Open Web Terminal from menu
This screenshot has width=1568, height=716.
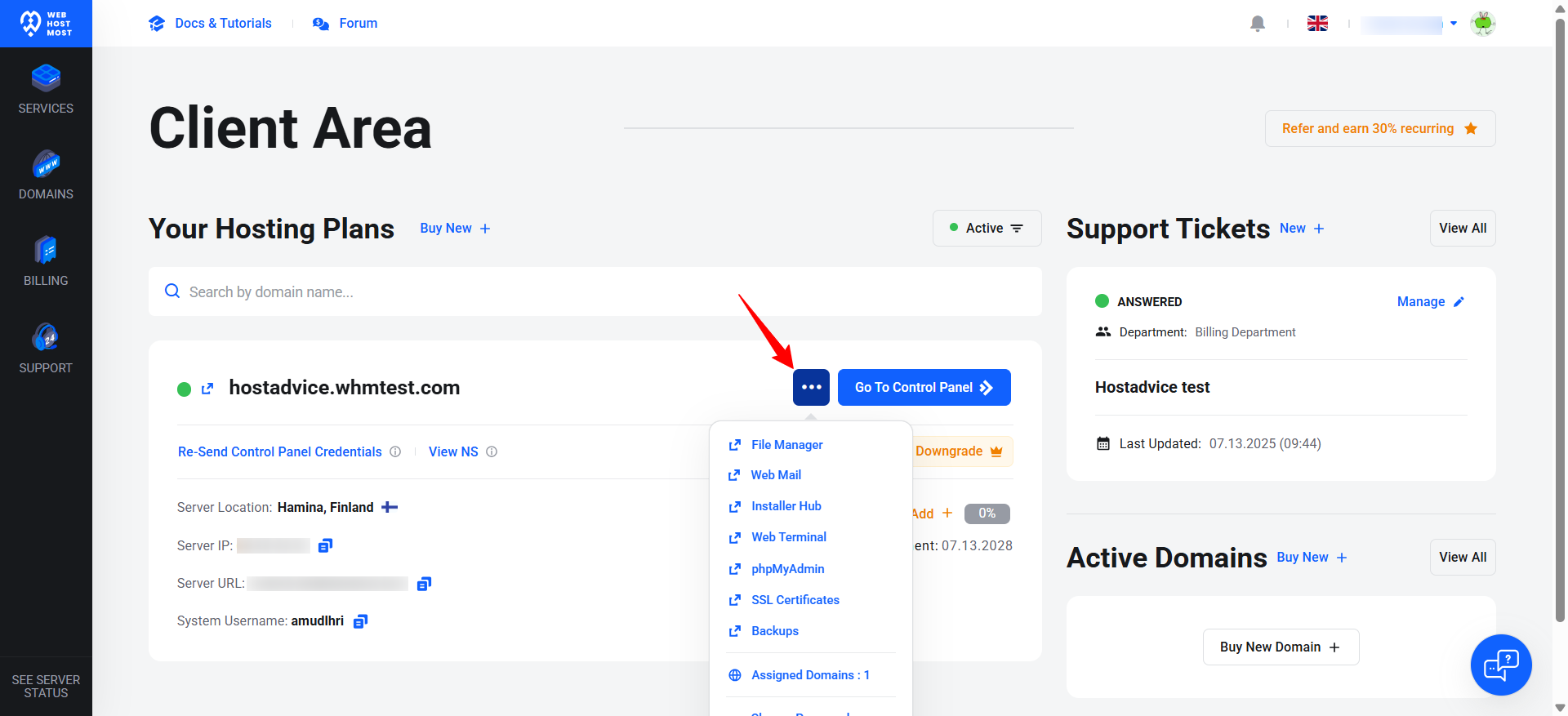(x=777, y=537)
